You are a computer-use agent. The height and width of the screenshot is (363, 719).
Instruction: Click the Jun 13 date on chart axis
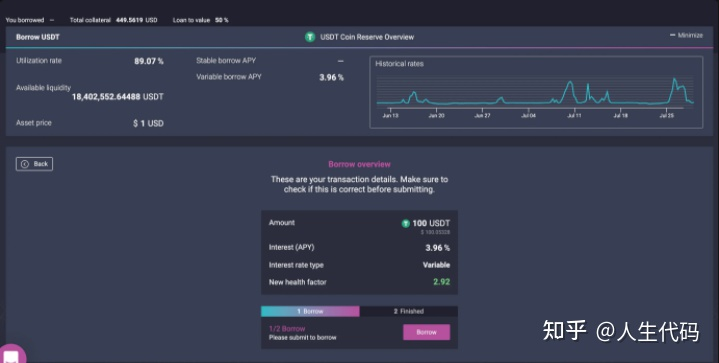(390, 116)
